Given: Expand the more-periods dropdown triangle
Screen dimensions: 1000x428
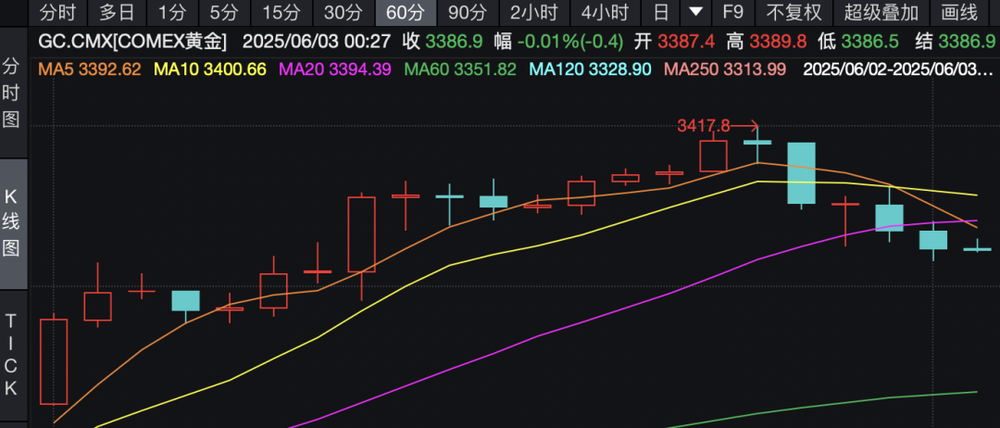Looking at the screenshot, I should [x=697, y=12].
